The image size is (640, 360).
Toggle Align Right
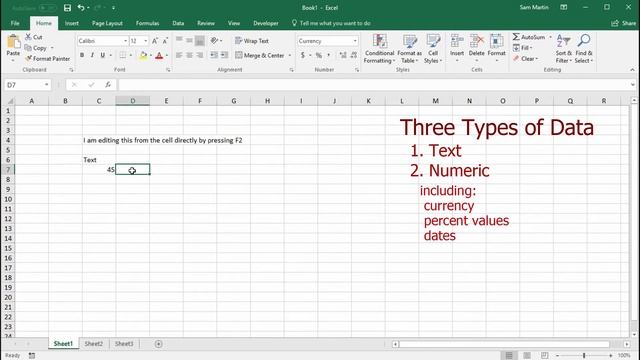pos(200,55)
